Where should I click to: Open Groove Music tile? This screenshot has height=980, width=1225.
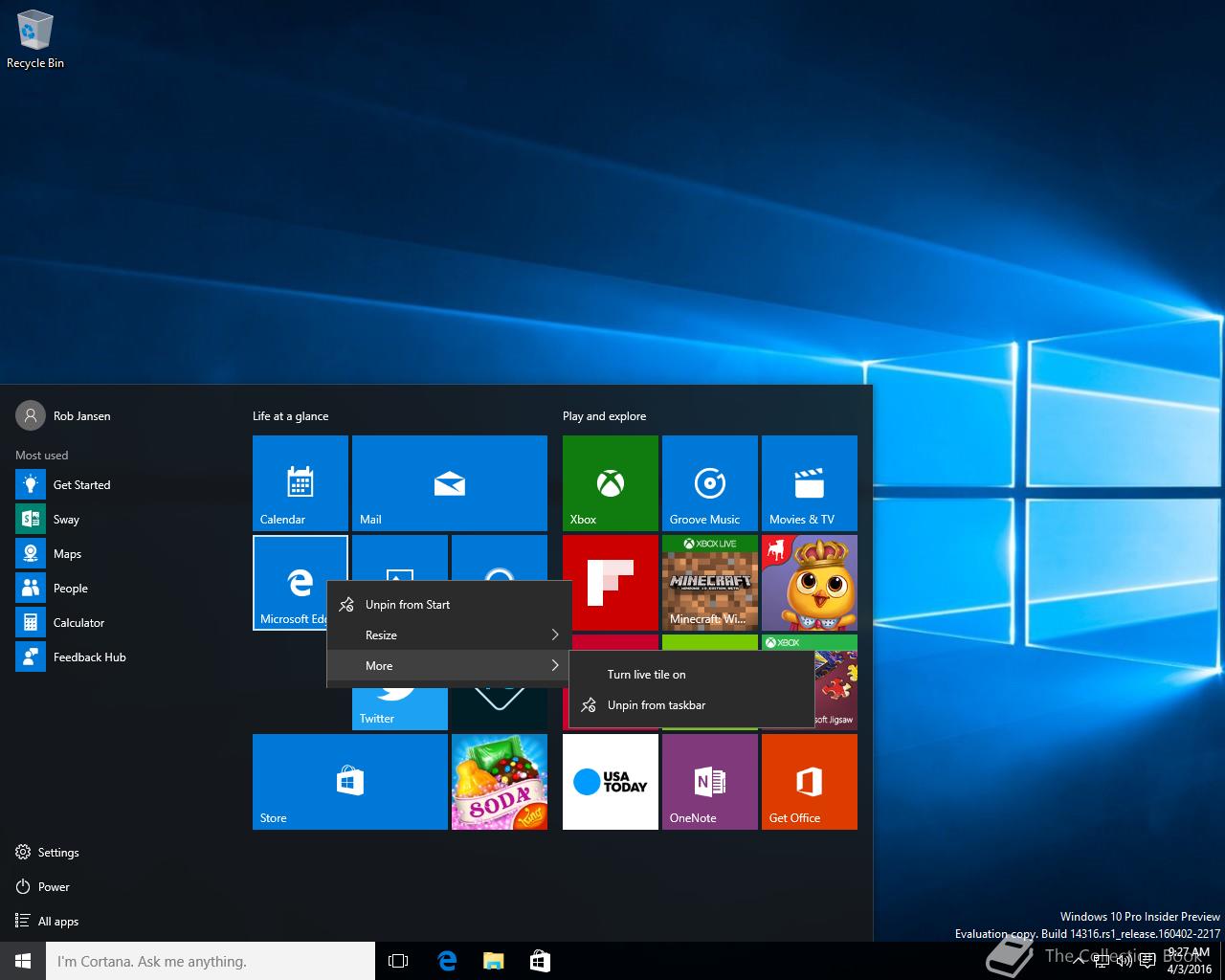(710, 483)
